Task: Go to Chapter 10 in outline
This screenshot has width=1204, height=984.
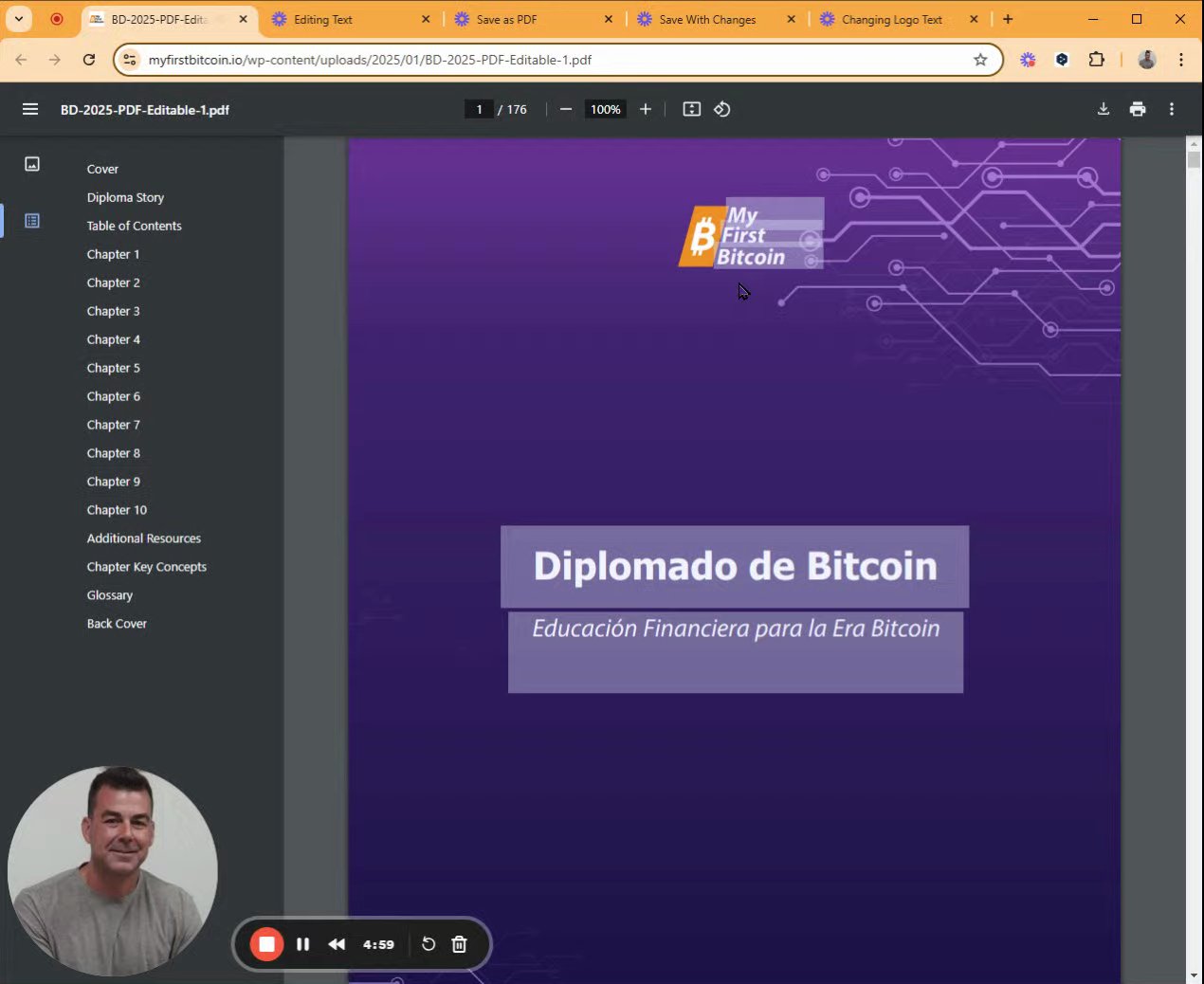Action: 117,510
